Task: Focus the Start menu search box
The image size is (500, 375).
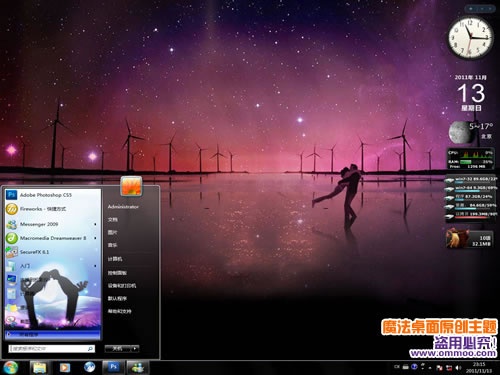Action: click(52, 349)
